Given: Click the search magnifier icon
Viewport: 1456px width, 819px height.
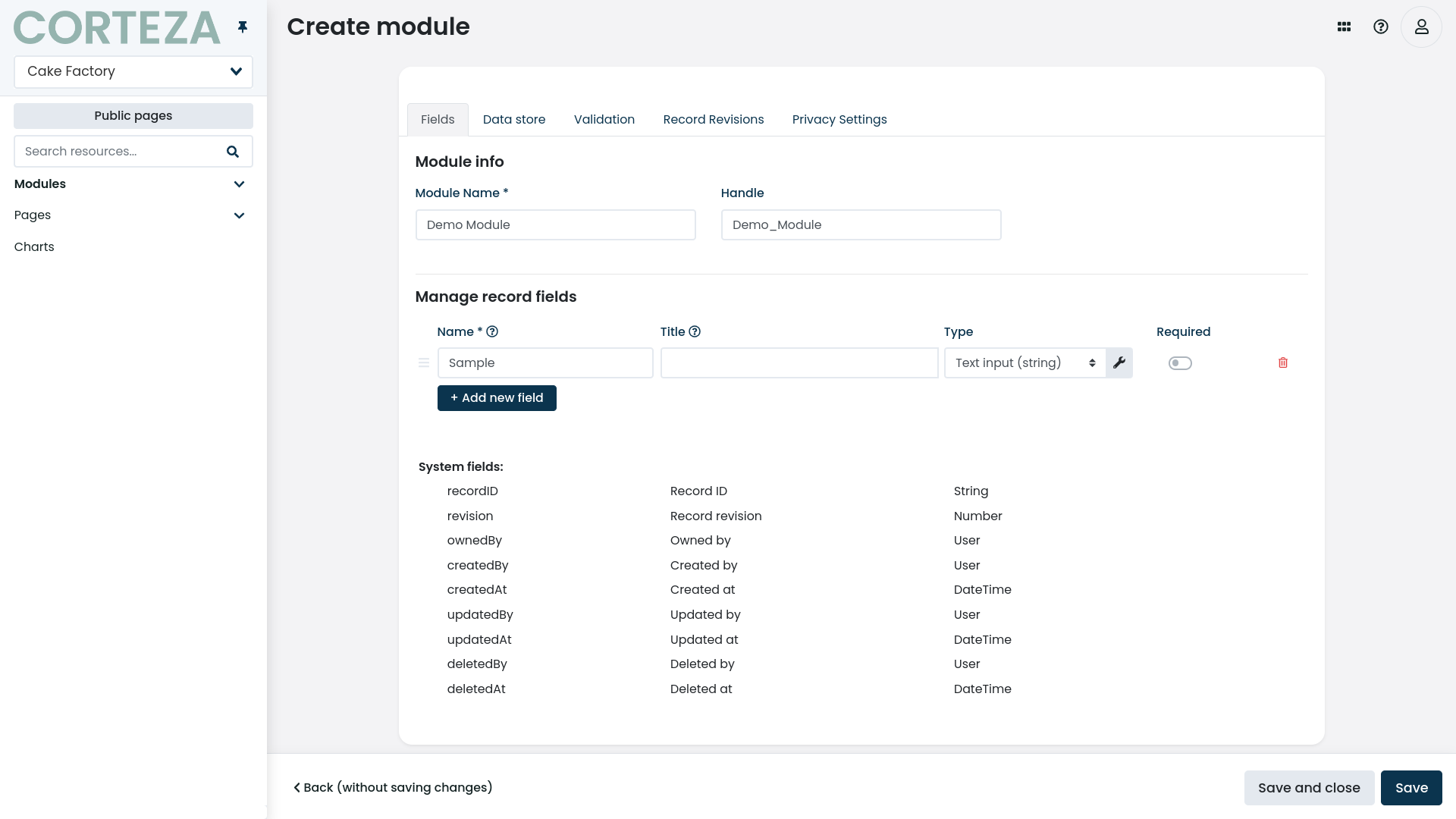Looking at the screenshot, I should (x=233, y=152).
